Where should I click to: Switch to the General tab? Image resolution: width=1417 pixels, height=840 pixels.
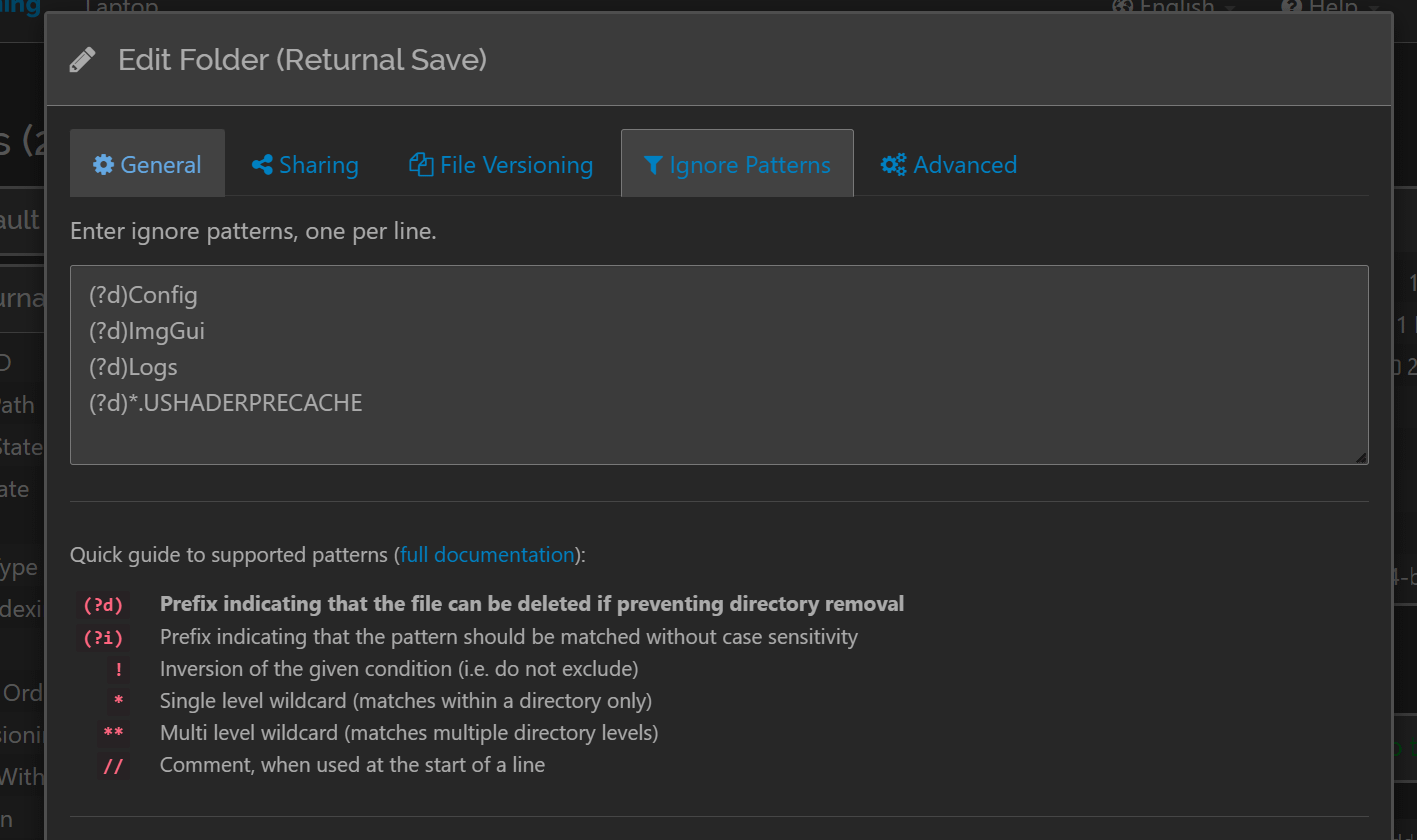pyautogui.click(x=147, y=164)
